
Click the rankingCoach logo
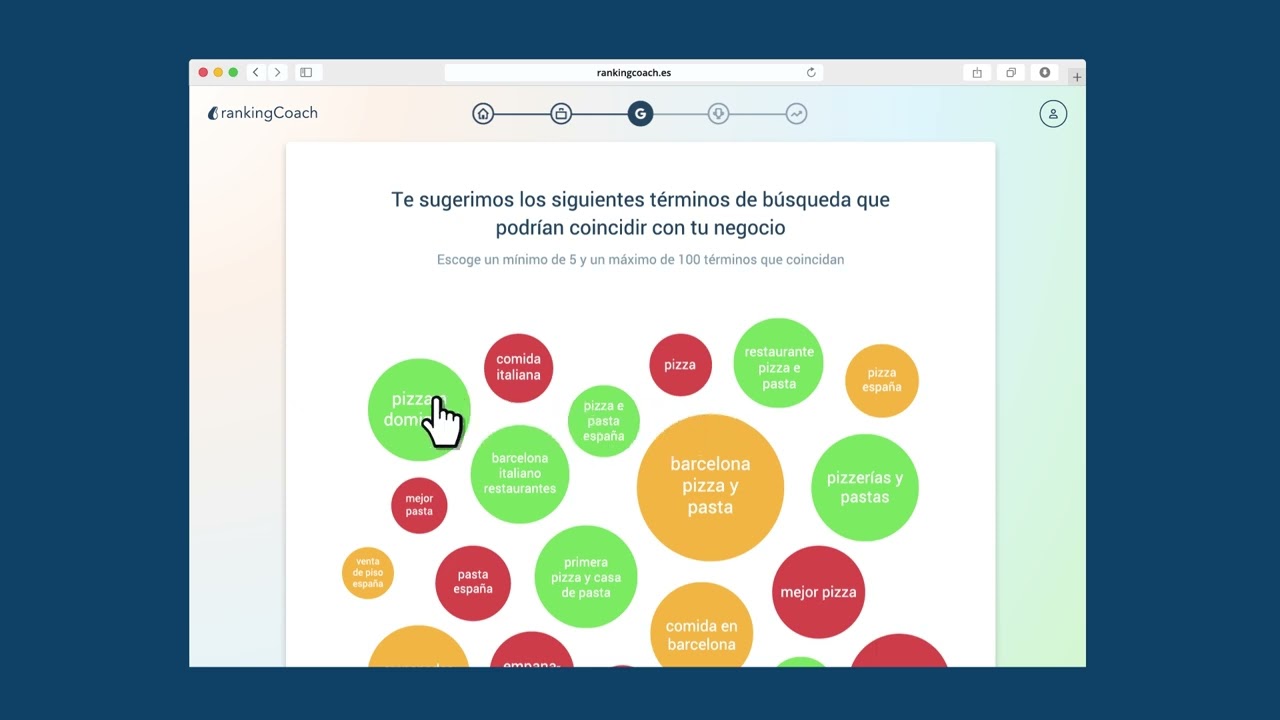[262, 113]
